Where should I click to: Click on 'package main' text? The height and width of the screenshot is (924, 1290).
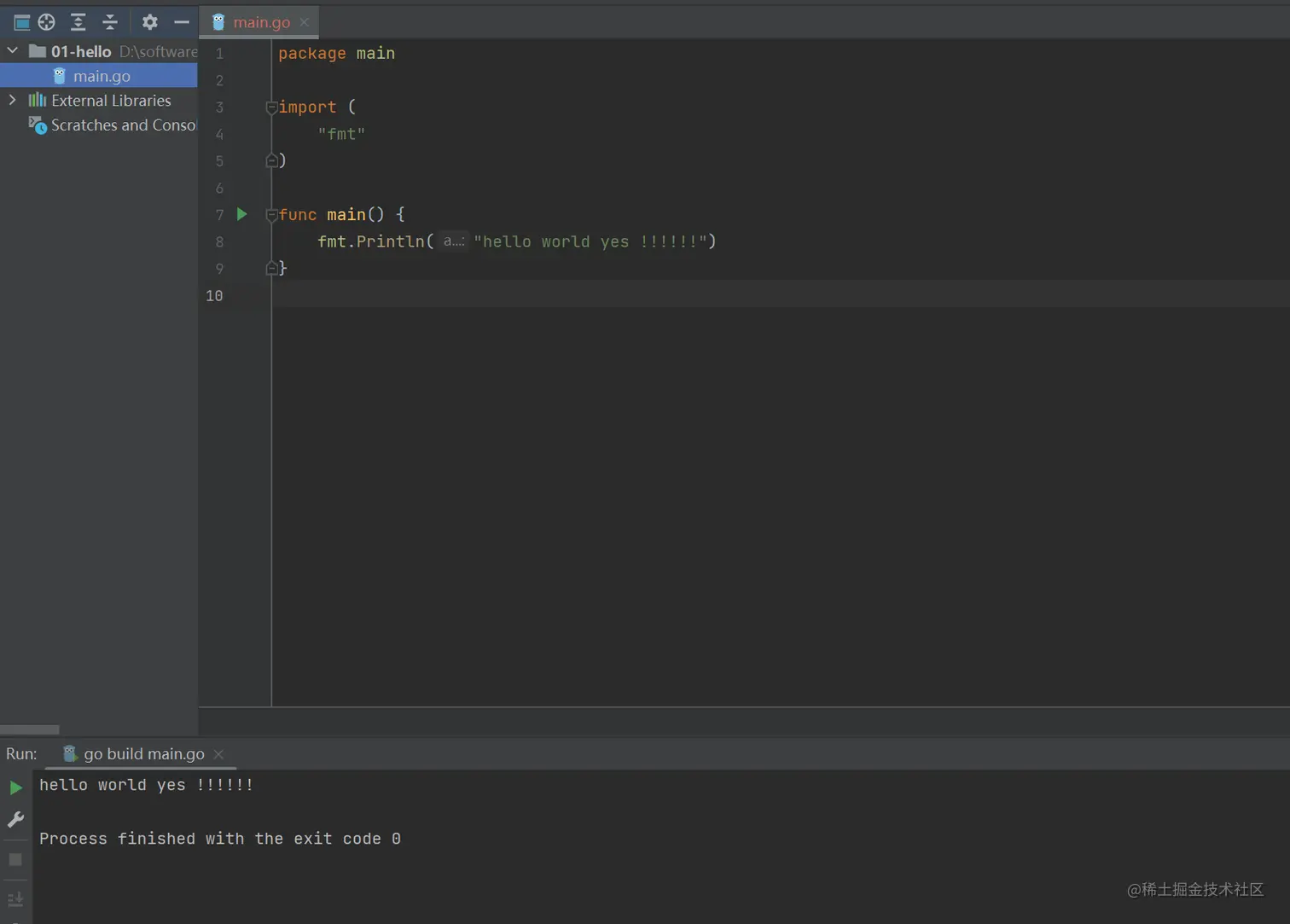click(x=336, y=54)
